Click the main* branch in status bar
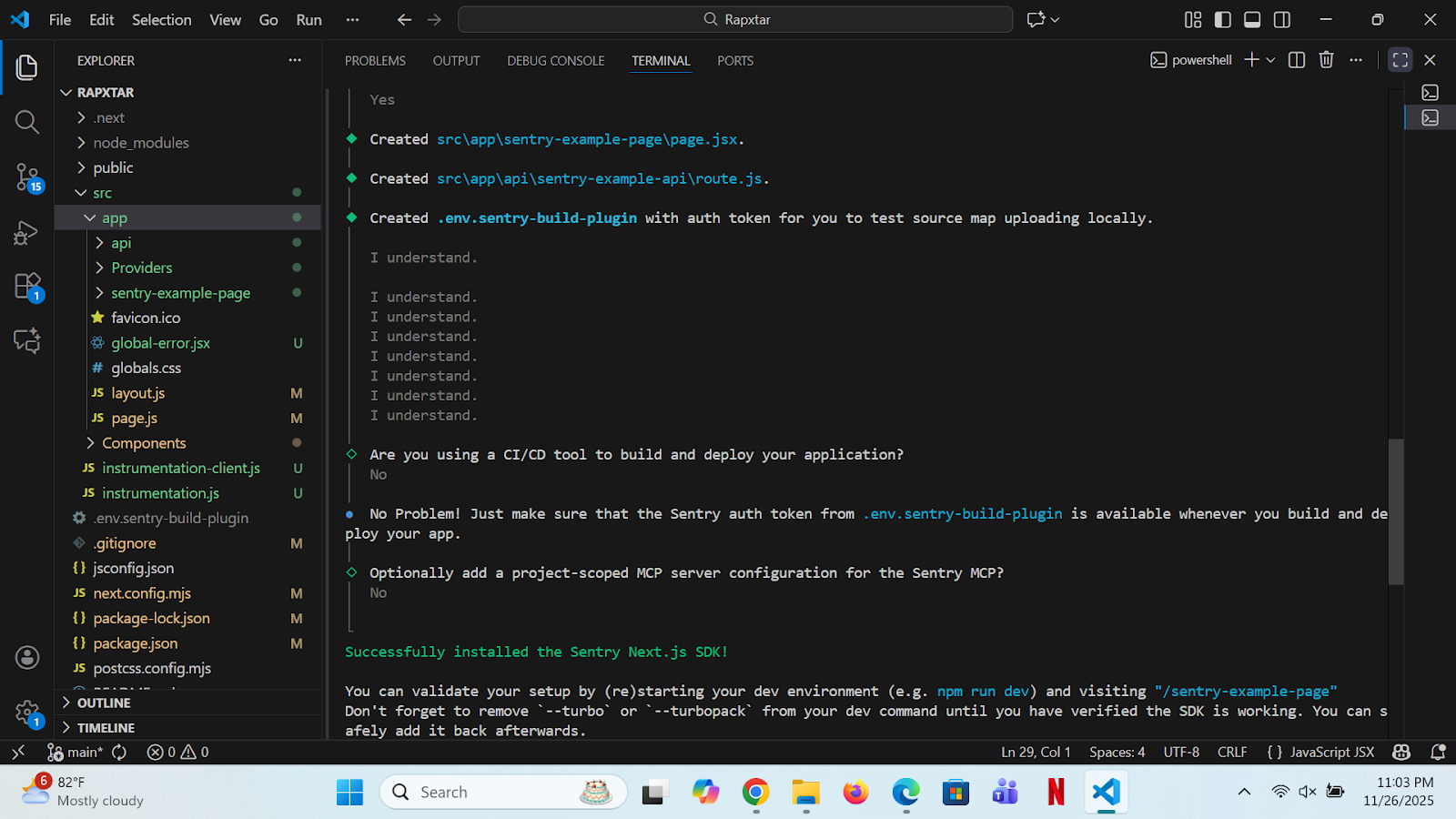1456x819 pixels. [x=80, y=753]
